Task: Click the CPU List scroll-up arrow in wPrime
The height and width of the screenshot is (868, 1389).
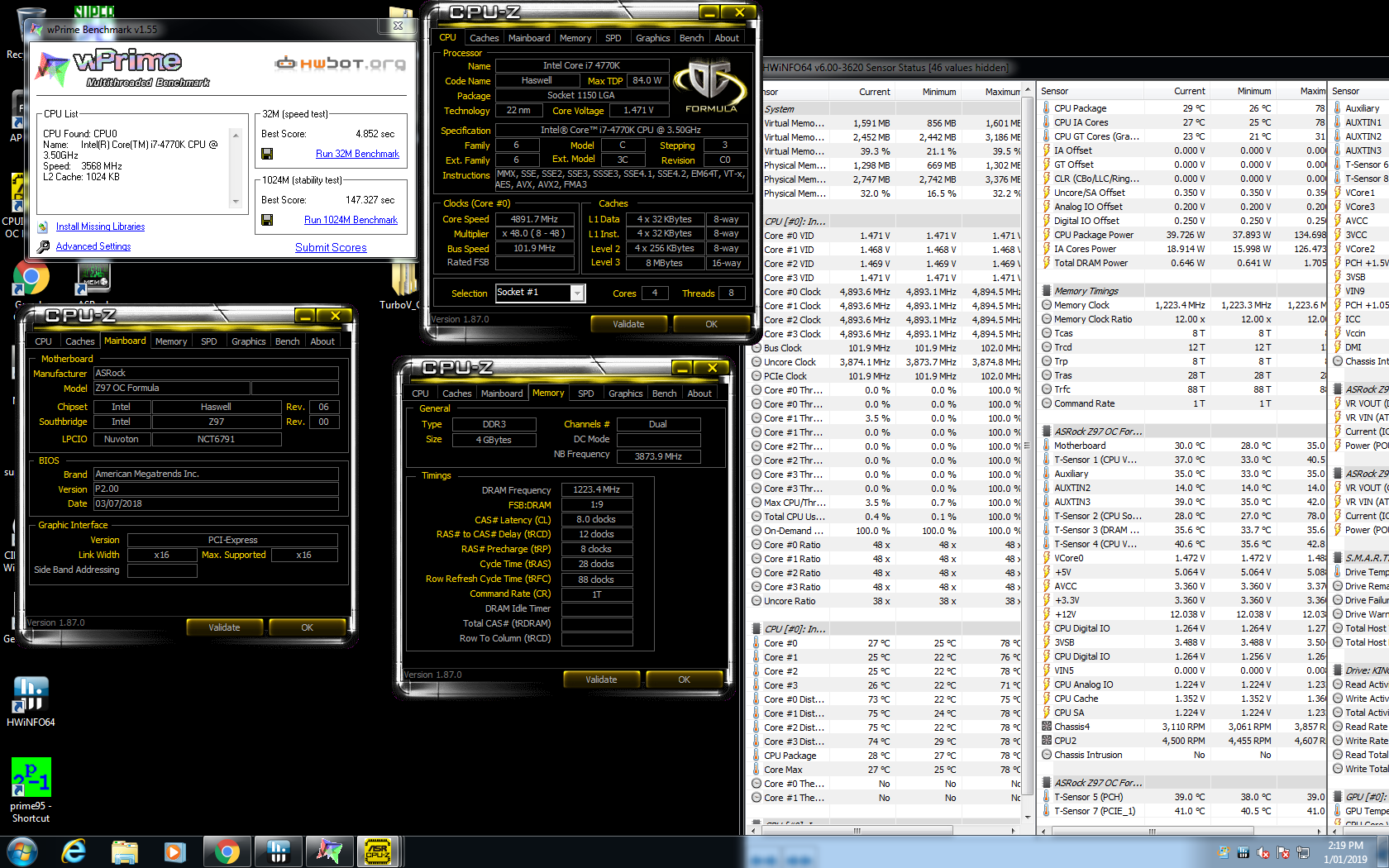Action: [x=236, y=135]
